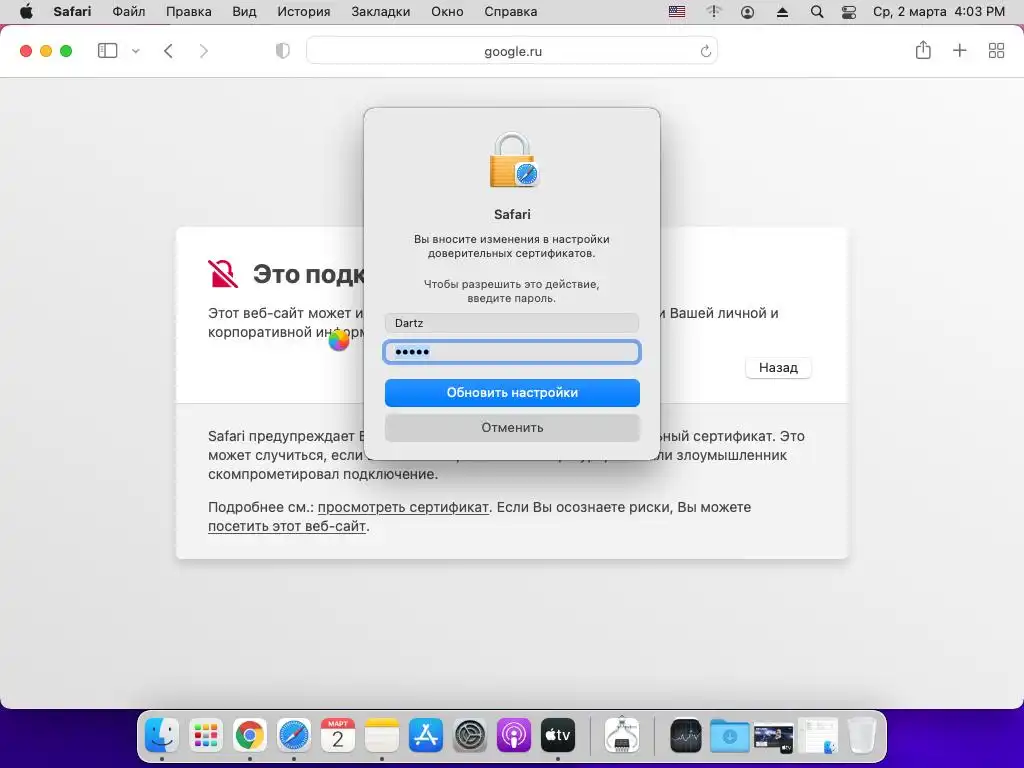Viewport: 1024px width, 768px height.
Task: Open the Справка menu
Action: pyautogui.click(x=511, y=12)
